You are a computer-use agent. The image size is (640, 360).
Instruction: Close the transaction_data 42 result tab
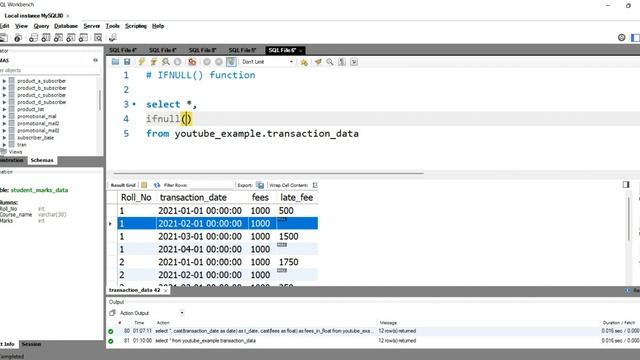pyautogui.click(x=165, y=290)
